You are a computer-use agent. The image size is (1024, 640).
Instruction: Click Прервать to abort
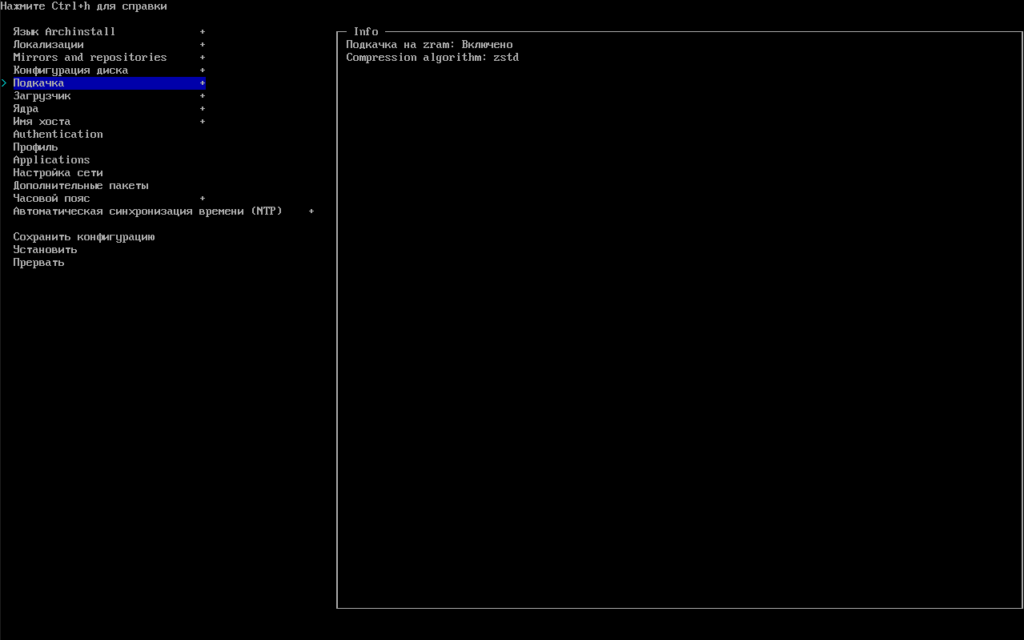point(38,262)
